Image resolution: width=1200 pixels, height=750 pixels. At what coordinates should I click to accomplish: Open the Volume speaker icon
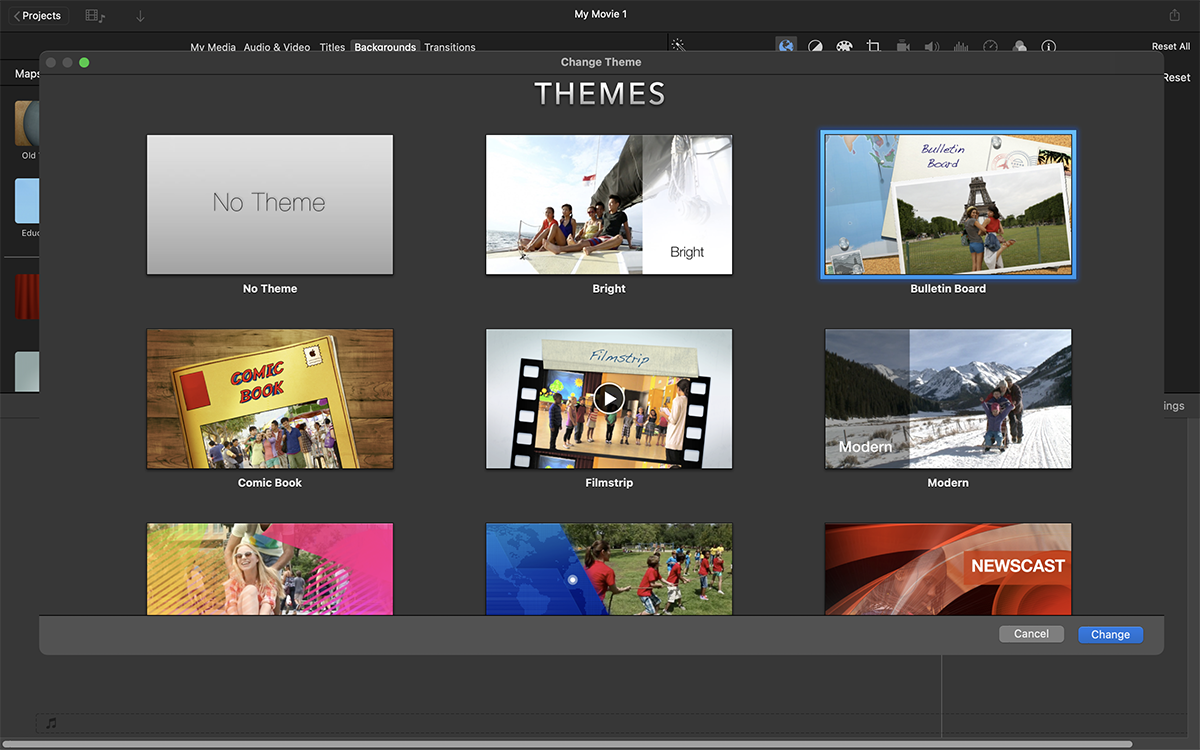pyautogui.click(x=932, y=46)
